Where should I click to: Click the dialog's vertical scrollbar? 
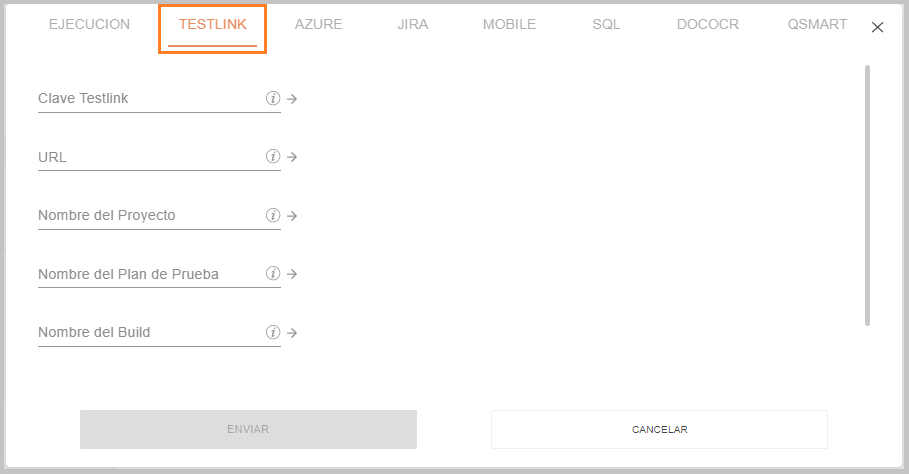click(x=867, y=196)
